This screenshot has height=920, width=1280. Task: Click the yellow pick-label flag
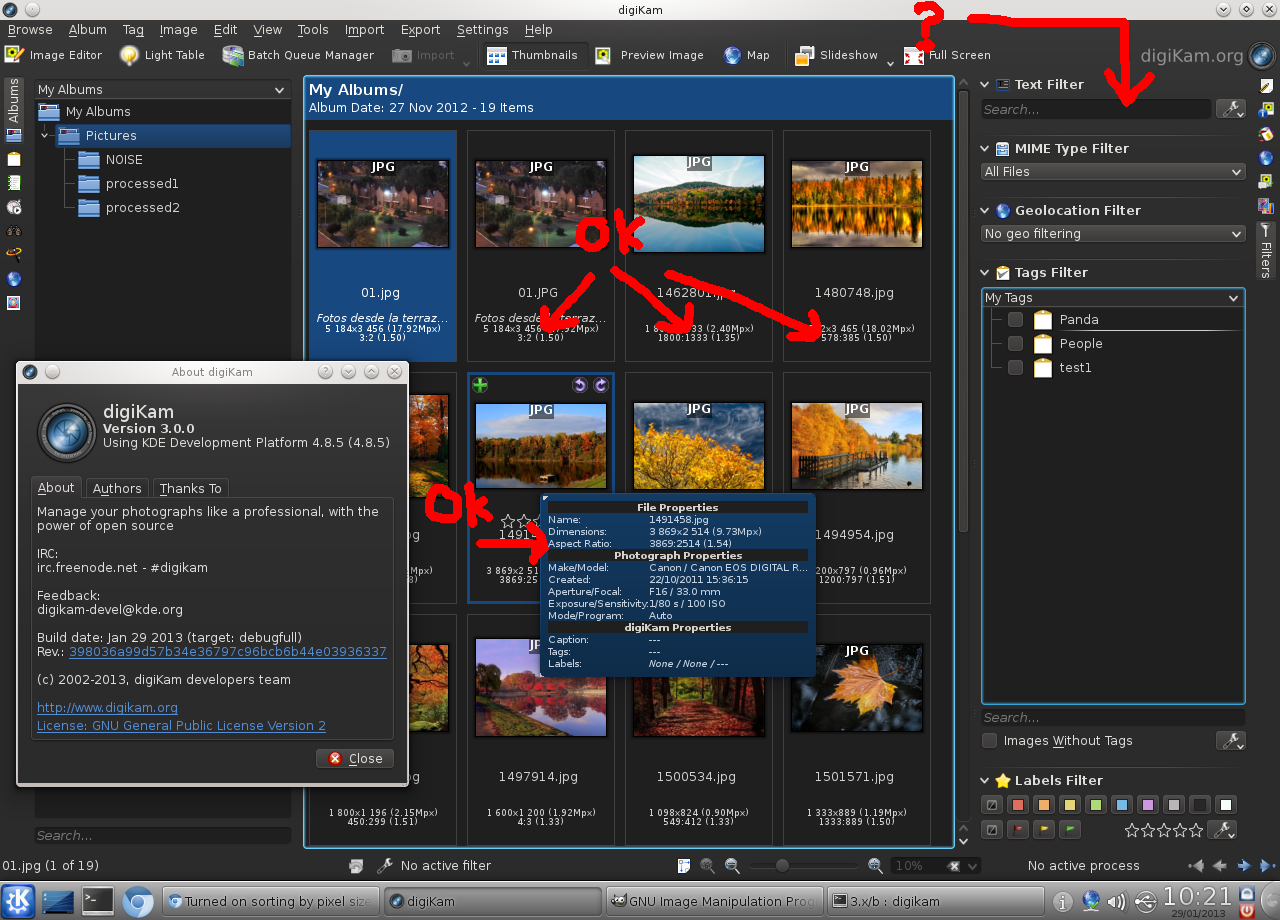pyautogui.click(x=1043, y=830)
